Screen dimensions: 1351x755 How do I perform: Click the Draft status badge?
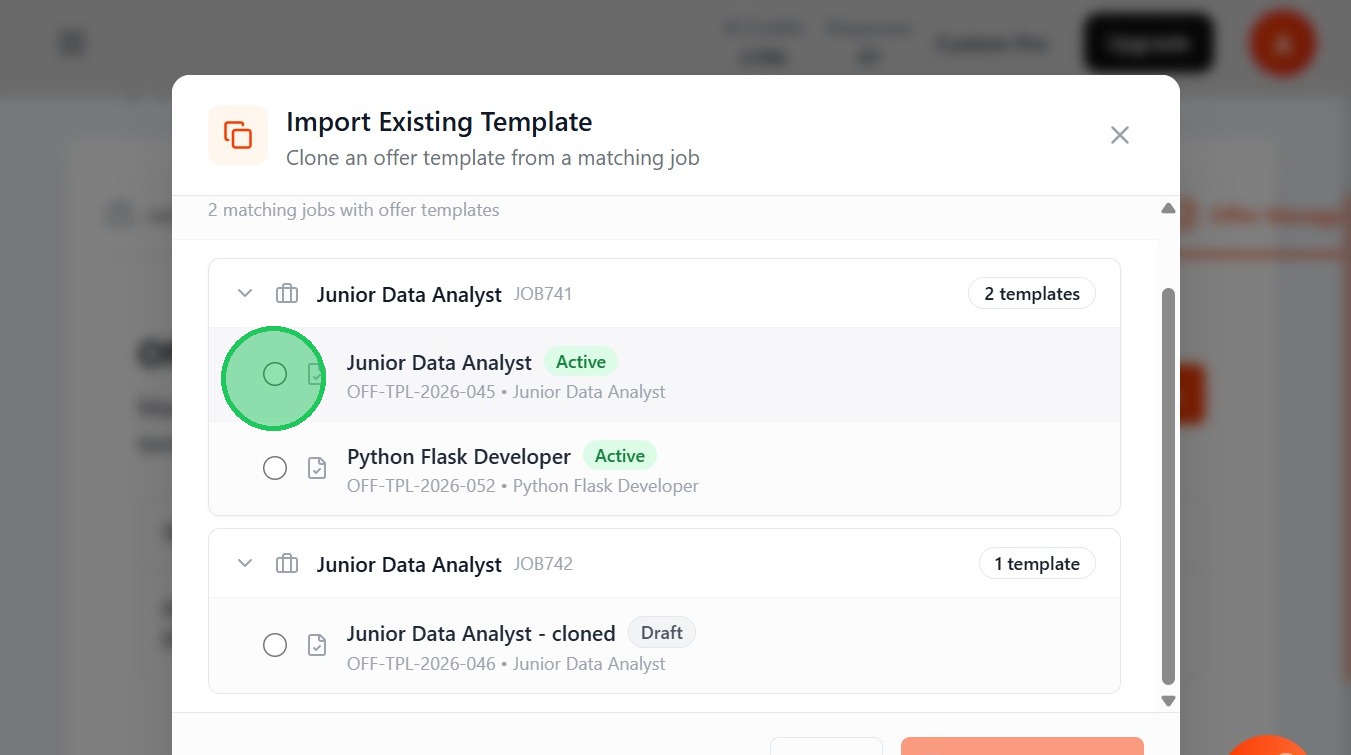coord(661,633)
